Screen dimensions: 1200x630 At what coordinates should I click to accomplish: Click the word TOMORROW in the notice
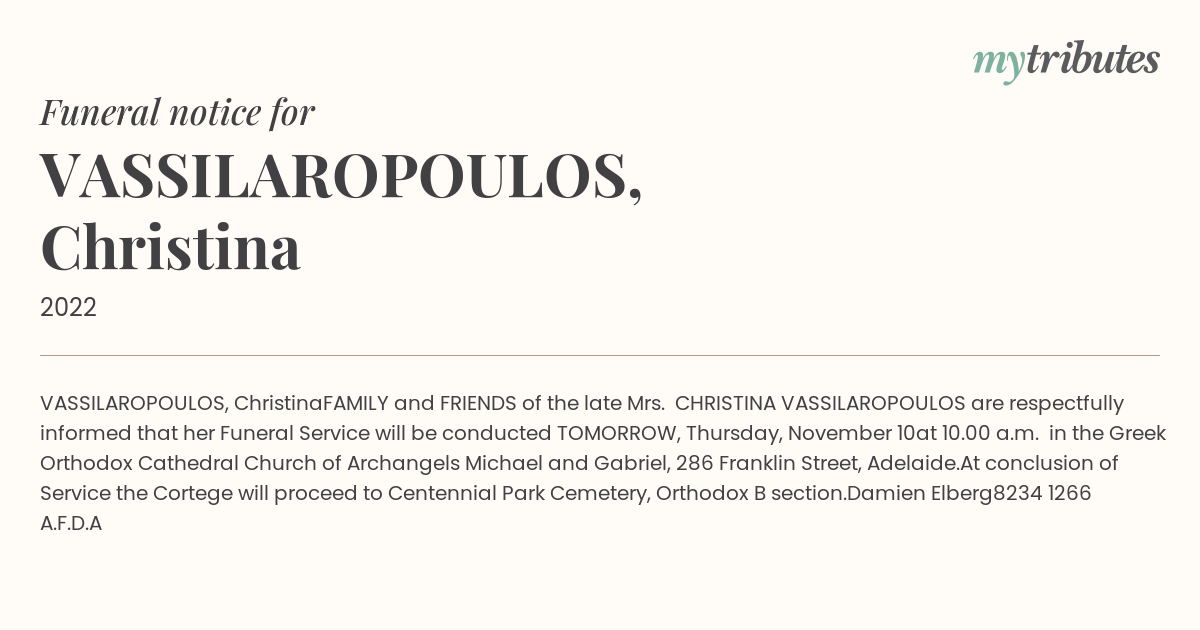[614, 433]
